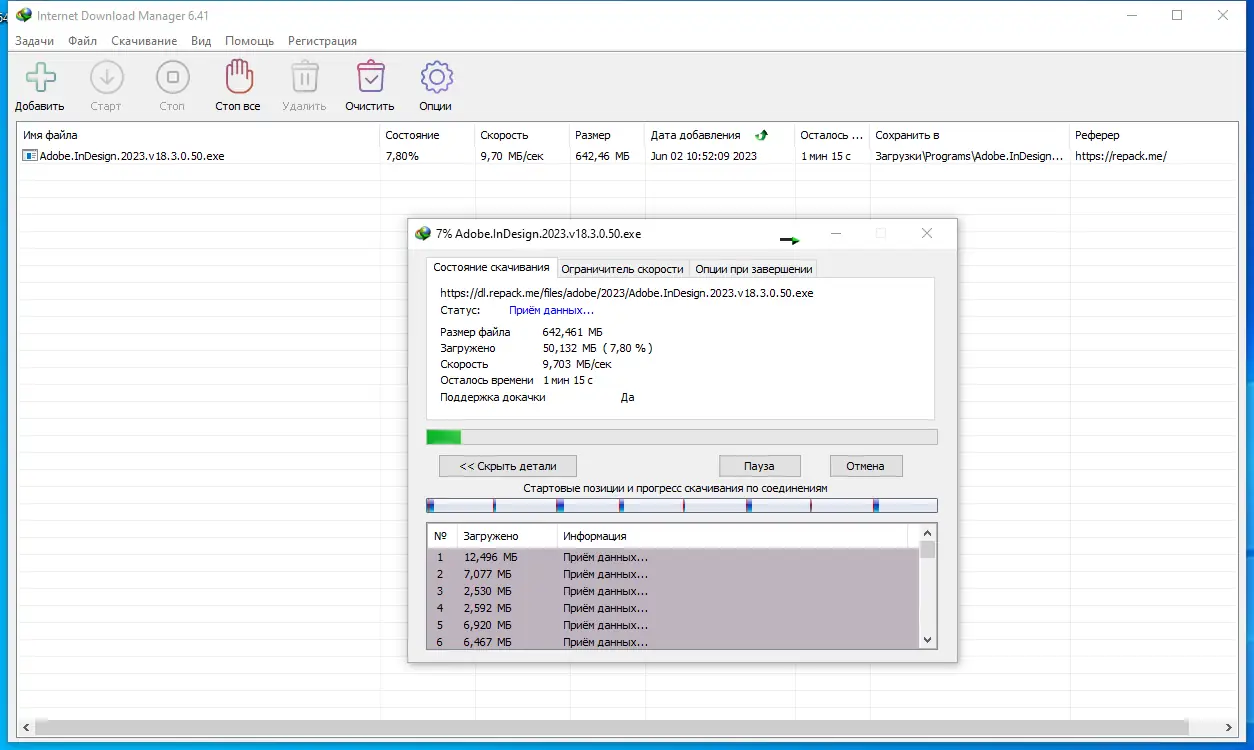Click the file type icon next to Adobe.InDesign.2023.v18.3.0.50.exe

[x=30, y=156]
